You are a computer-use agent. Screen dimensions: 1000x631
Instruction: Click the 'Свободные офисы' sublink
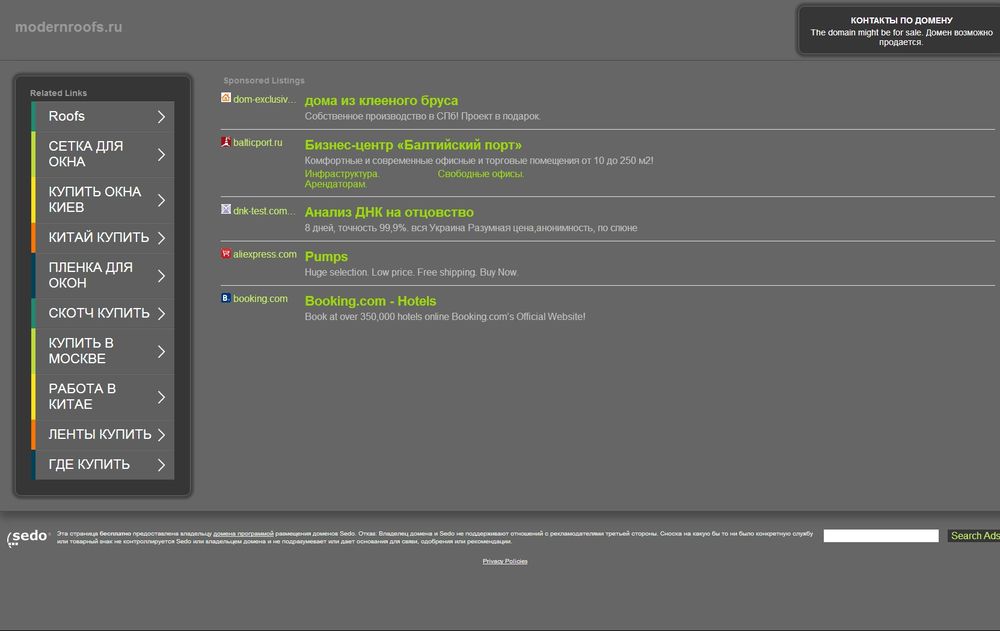[x=481, y=174]
